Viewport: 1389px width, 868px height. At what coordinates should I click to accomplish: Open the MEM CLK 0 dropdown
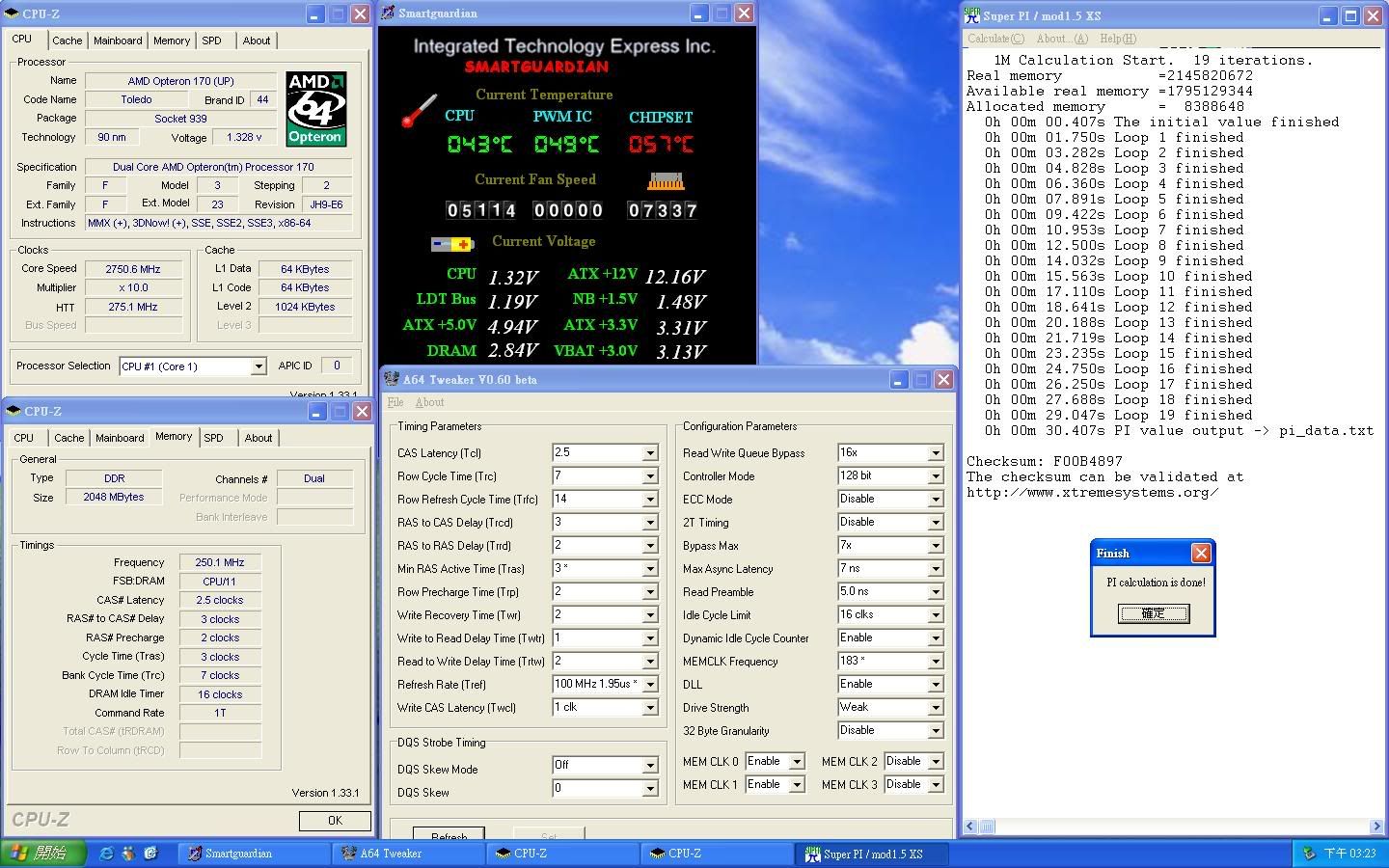point(797,761)
